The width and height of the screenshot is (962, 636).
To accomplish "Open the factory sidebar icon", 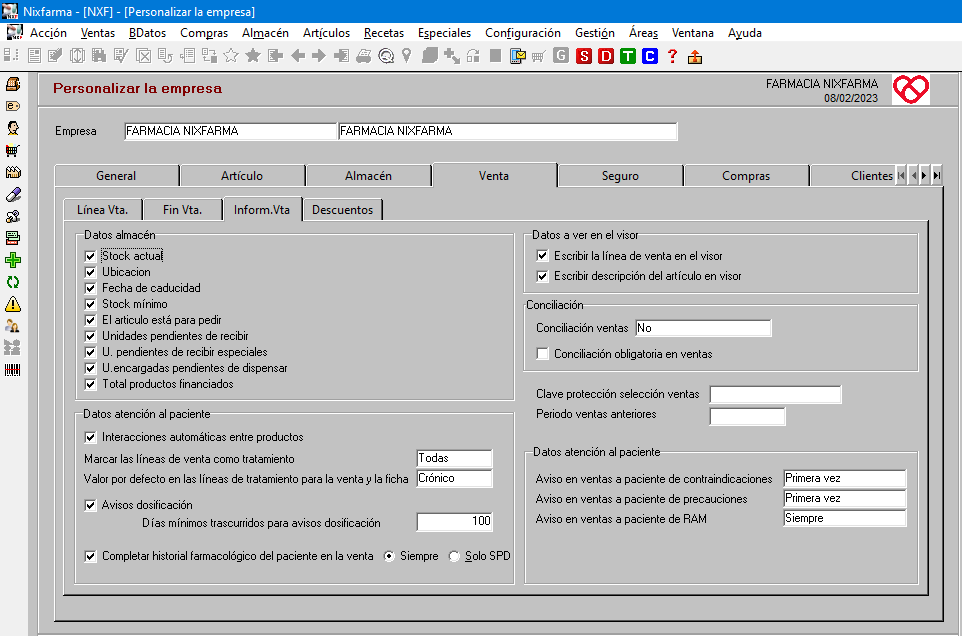I will pyautogui.click(x=13, y=172).
